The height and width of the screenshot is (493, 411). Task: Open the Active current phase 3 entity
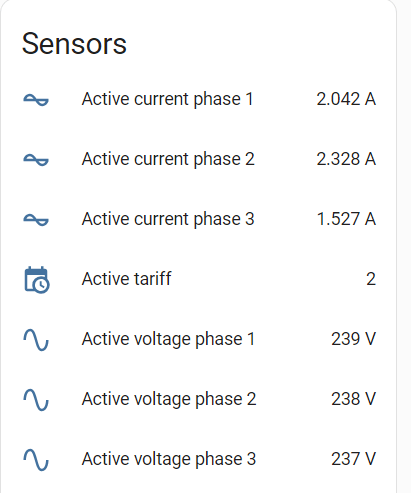[168, 219]
